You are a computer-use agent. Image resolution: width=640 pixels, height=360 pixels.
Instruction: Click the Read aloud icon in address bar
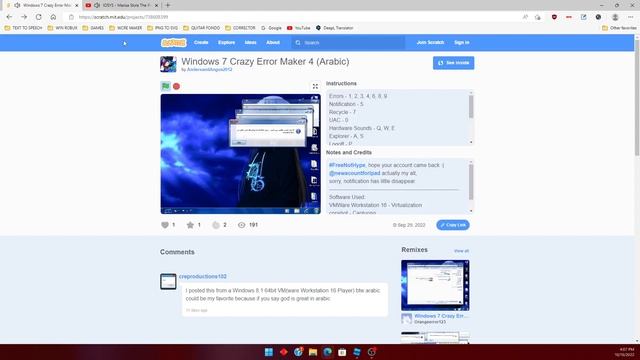click(x=525, y=17)
